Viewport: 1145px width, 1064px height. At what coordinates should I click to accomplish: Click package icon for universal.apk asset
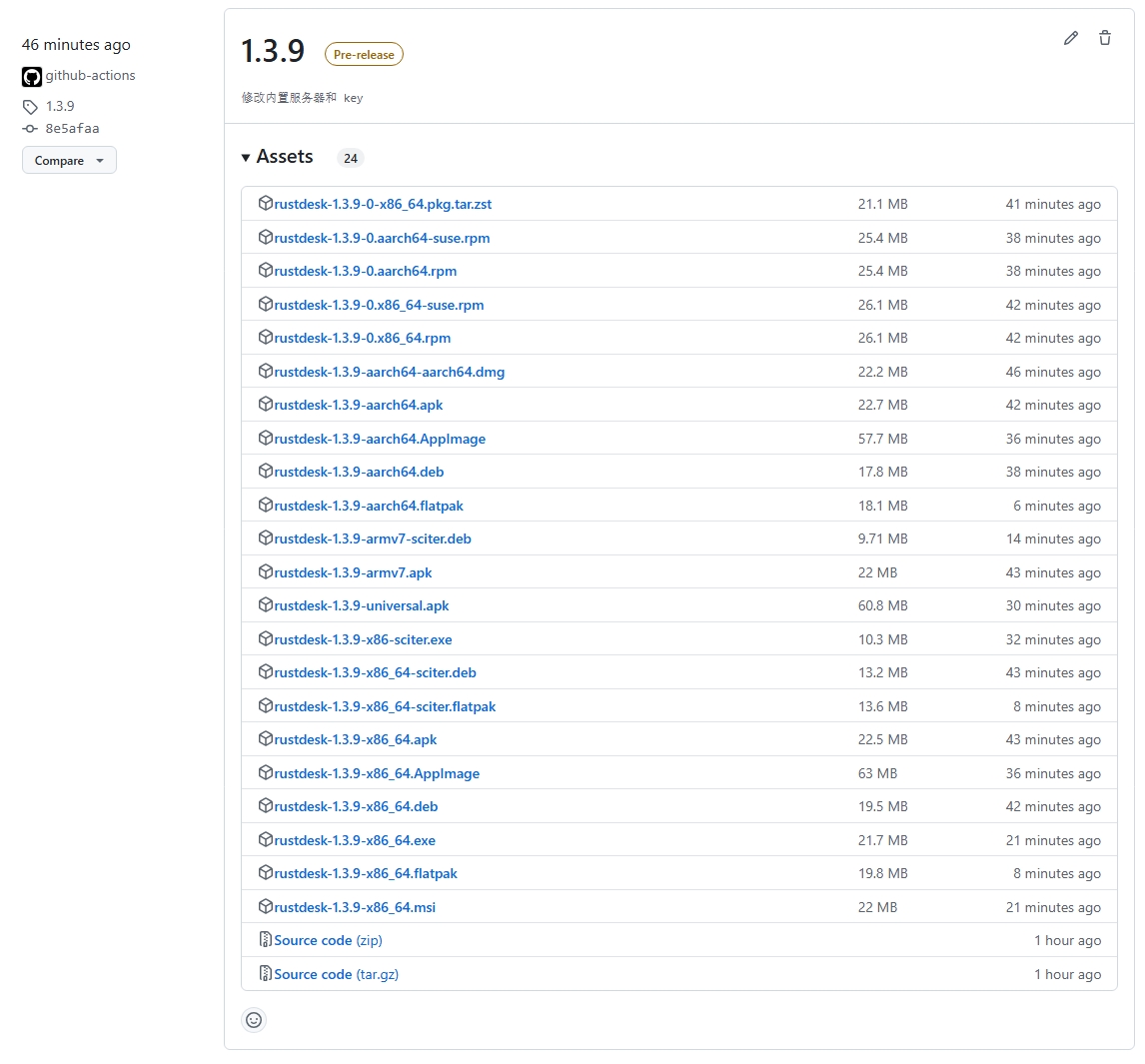tap(266, 604)
